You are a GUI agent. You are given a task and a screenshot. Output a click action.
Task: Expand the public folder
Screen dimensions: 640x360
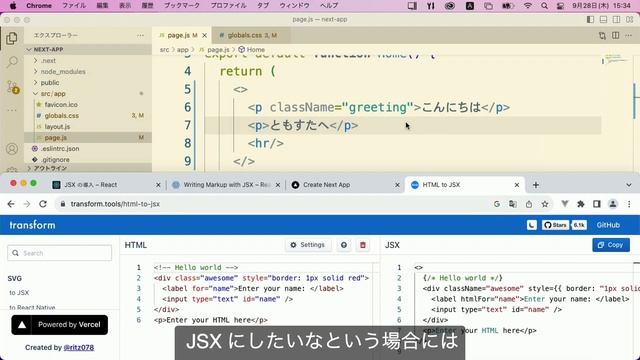(88, 82)
